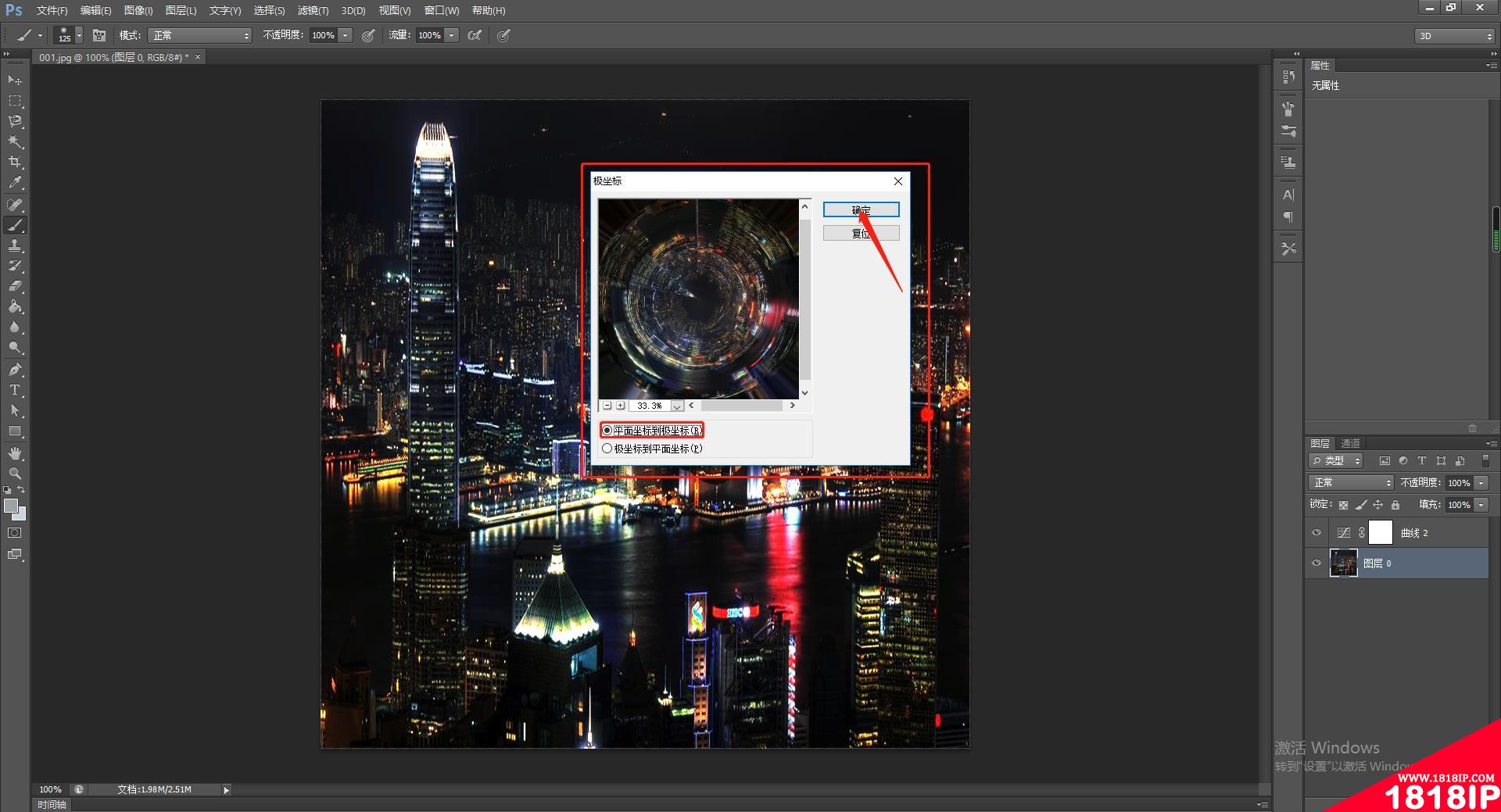Click the 曲线 2 layer mask thumbnail
This screenshot has width=1501, height=812.
pyautogui.click(x=1381, y=533)
